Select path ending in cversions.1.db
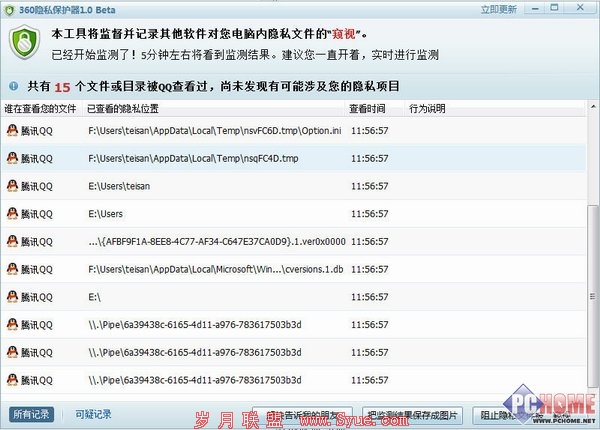The width and height of the screenshot is (600, 430). pyautogui.click(x=215, y=269)
